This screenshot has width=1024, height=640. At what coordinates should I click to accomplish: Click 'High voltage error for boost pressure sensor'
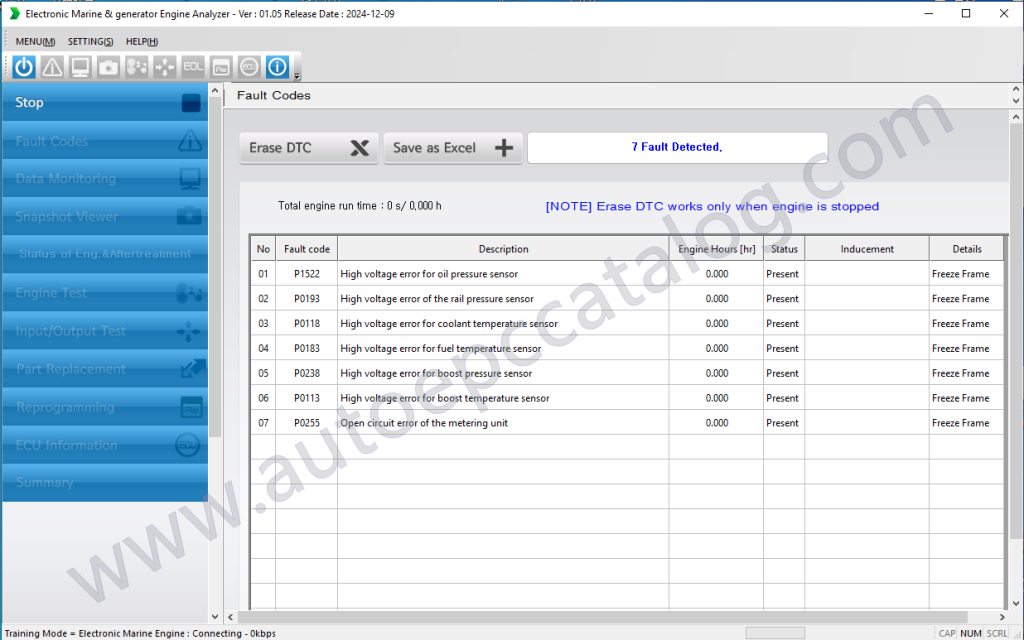436,374
